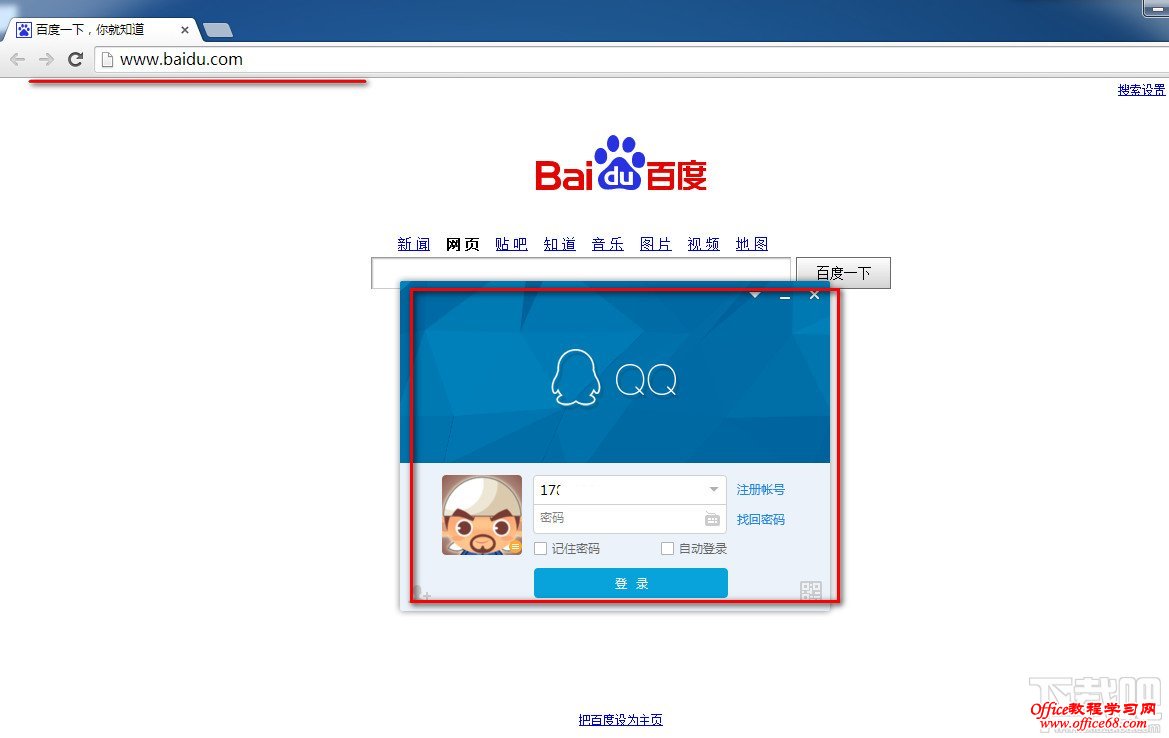The image size is (1169, 738).
Task: Enable the 记住密码 checkbox
Action: (541, 549)
